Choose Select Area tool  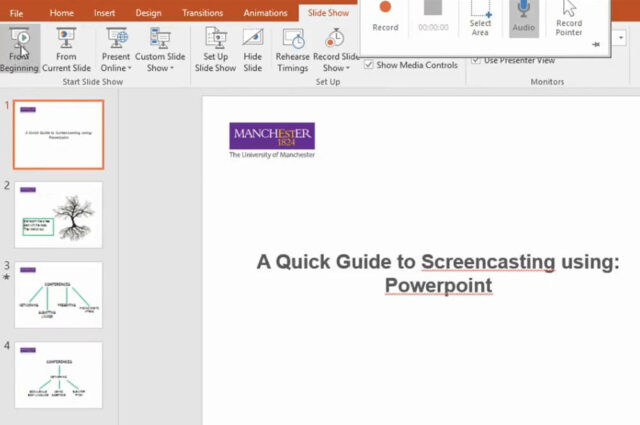[480, 18]
